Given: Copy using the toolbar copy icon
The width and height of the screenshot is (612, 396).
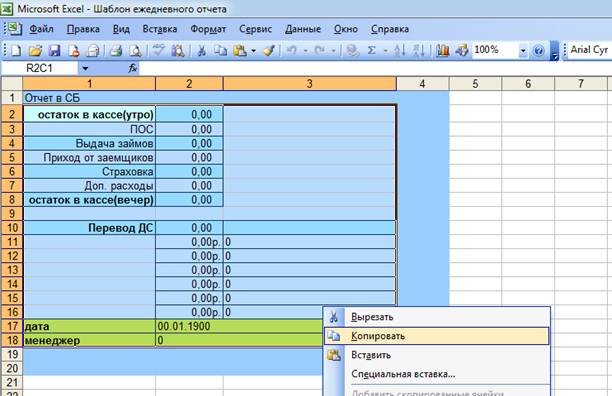Looking at the screenshot, I should coord(221,51).
